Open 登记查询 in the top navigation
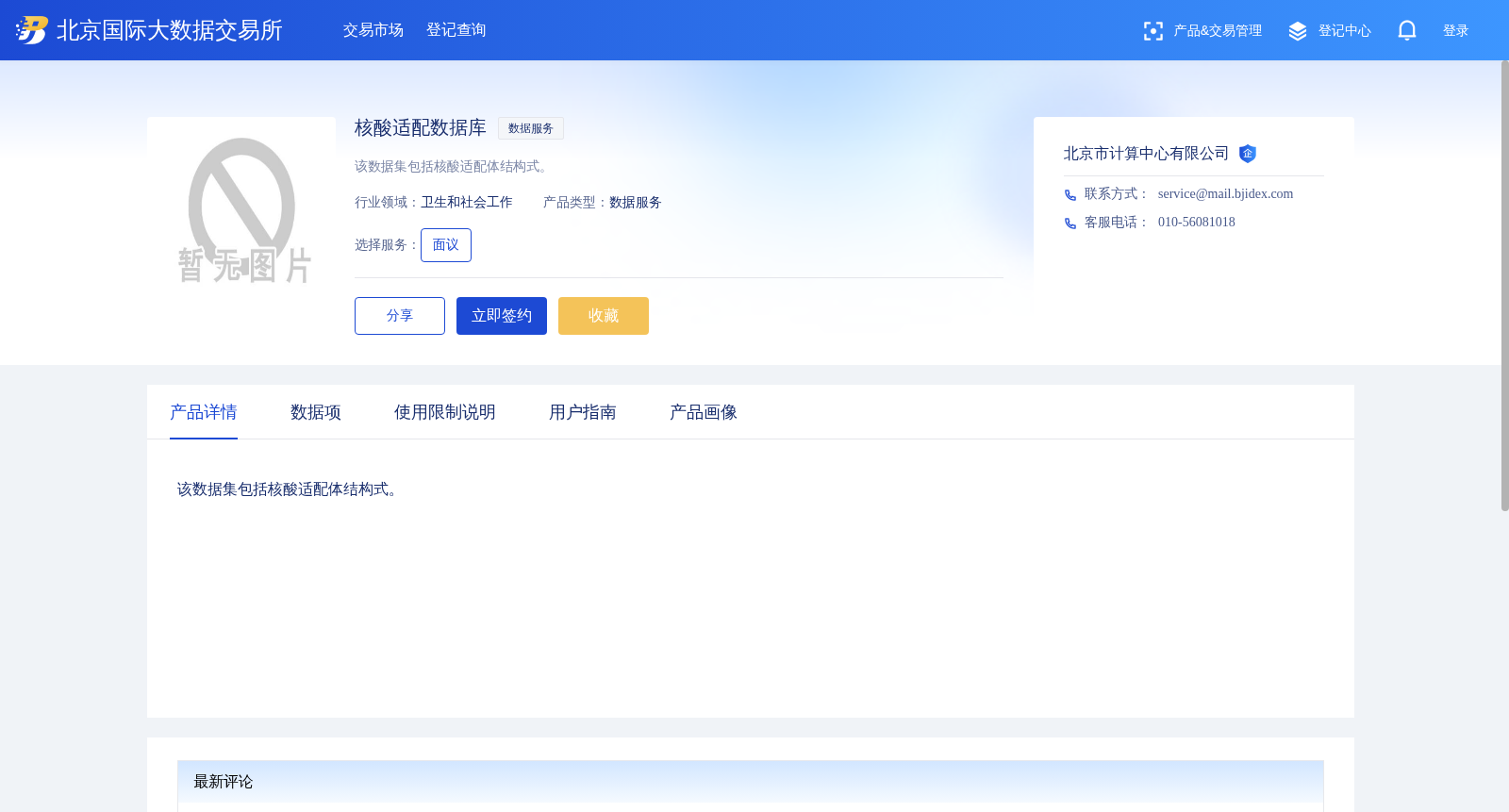This screenshot has width=1509, height=812. tap(456, 30)
